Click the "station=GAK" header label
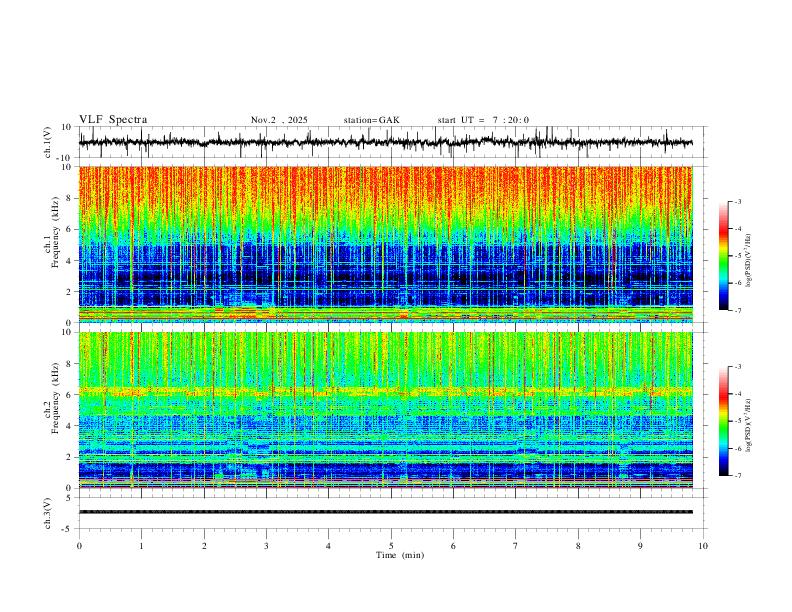Image resolution: width=792 pixels, height=612 pixels. click(x=371, y=120)
